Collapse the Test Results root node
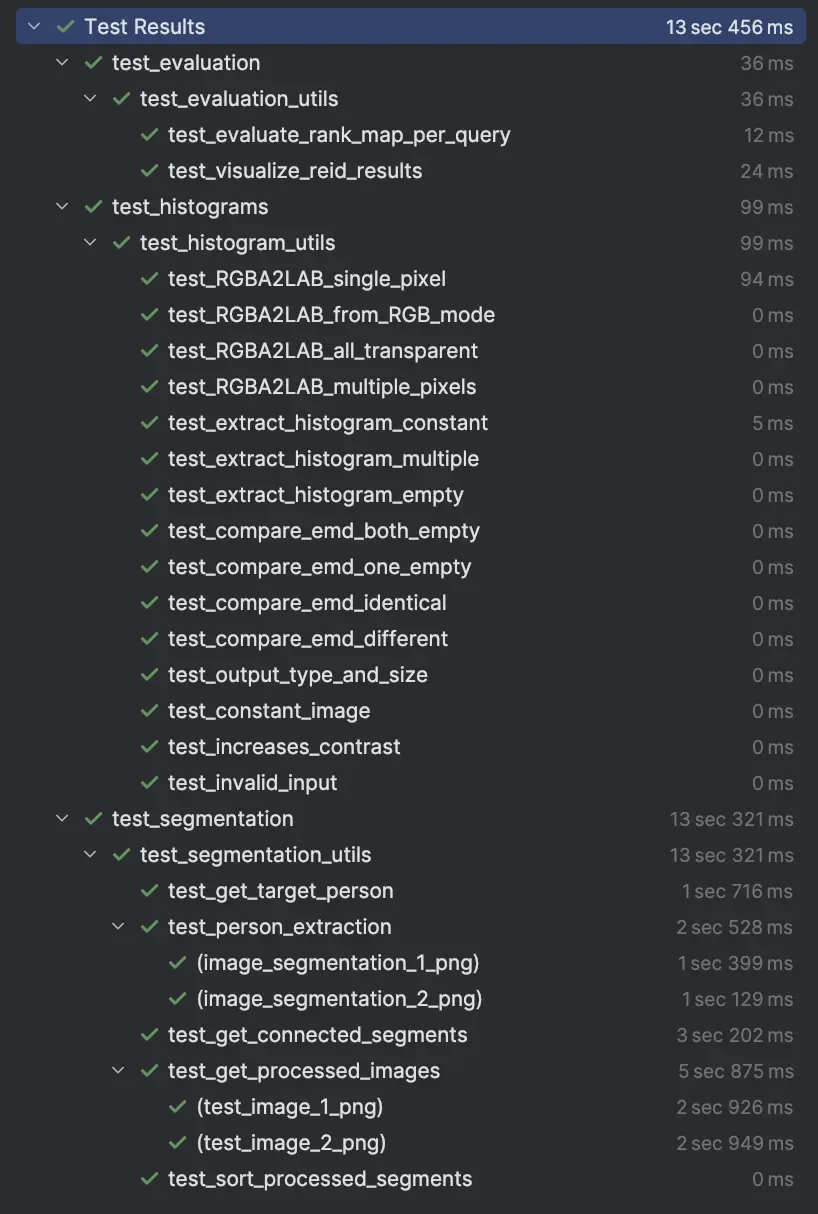 point(35,27)
